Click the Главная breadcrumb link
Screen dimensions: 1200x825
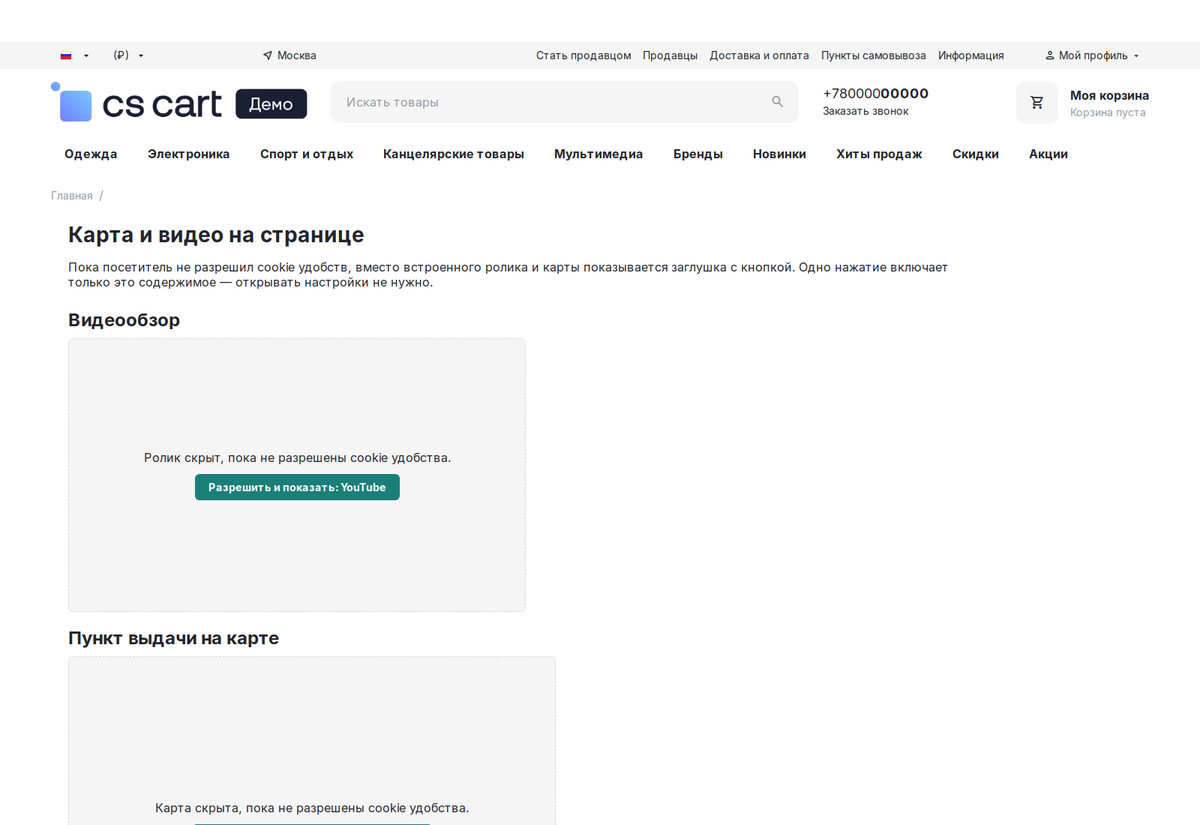(72, 196)
